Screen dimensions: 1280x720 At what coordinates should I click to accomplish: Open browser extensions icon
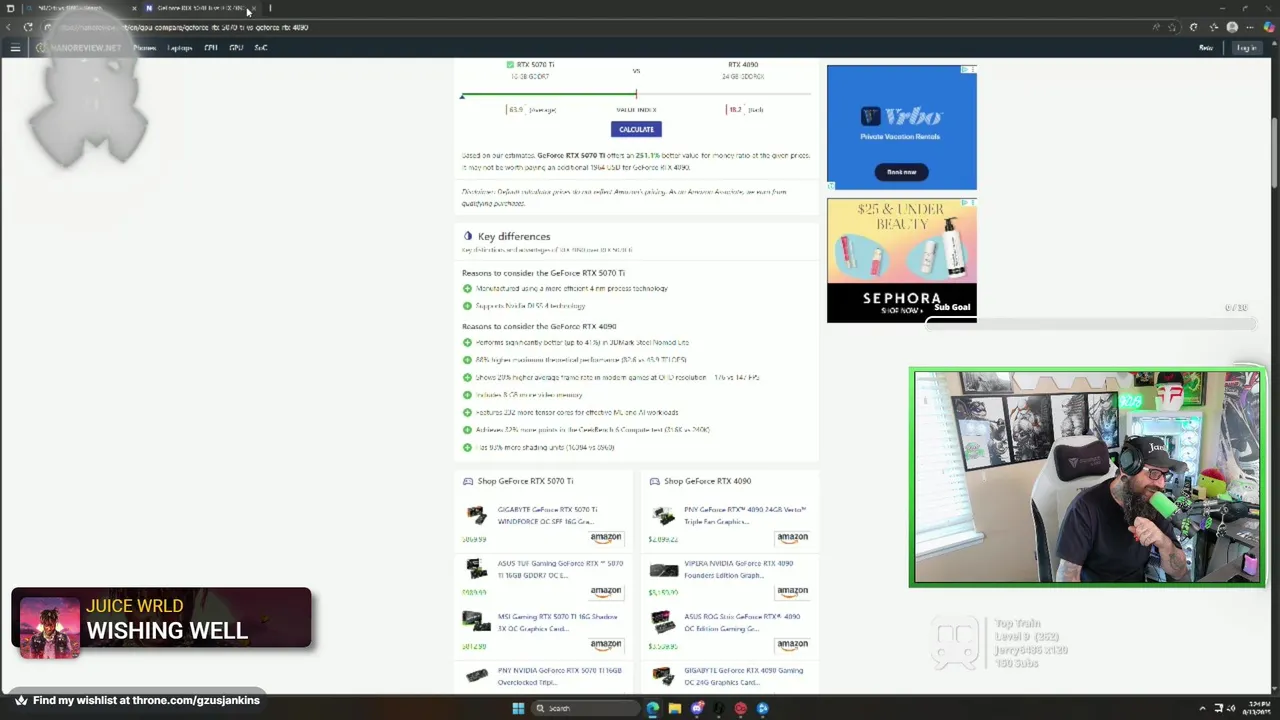coord(1193,27)
